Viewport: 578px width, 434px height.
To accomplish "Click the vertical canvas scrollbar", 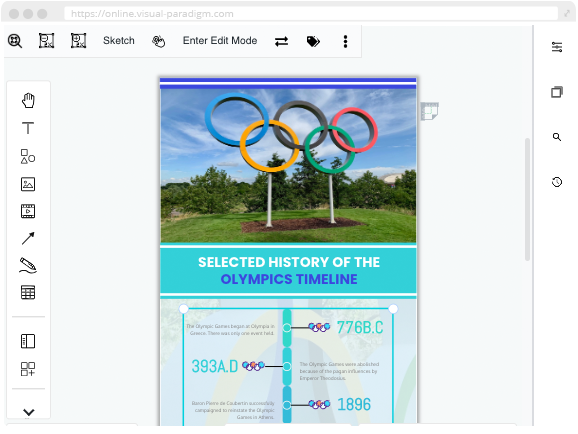I will click(x=527, y=199).
